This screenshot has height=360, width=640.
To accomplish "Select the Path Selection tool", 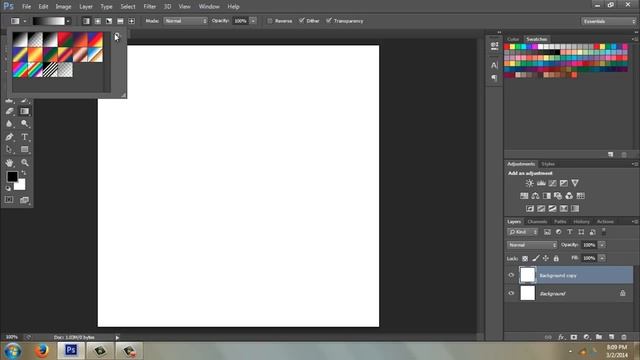I will click(9, 149).
